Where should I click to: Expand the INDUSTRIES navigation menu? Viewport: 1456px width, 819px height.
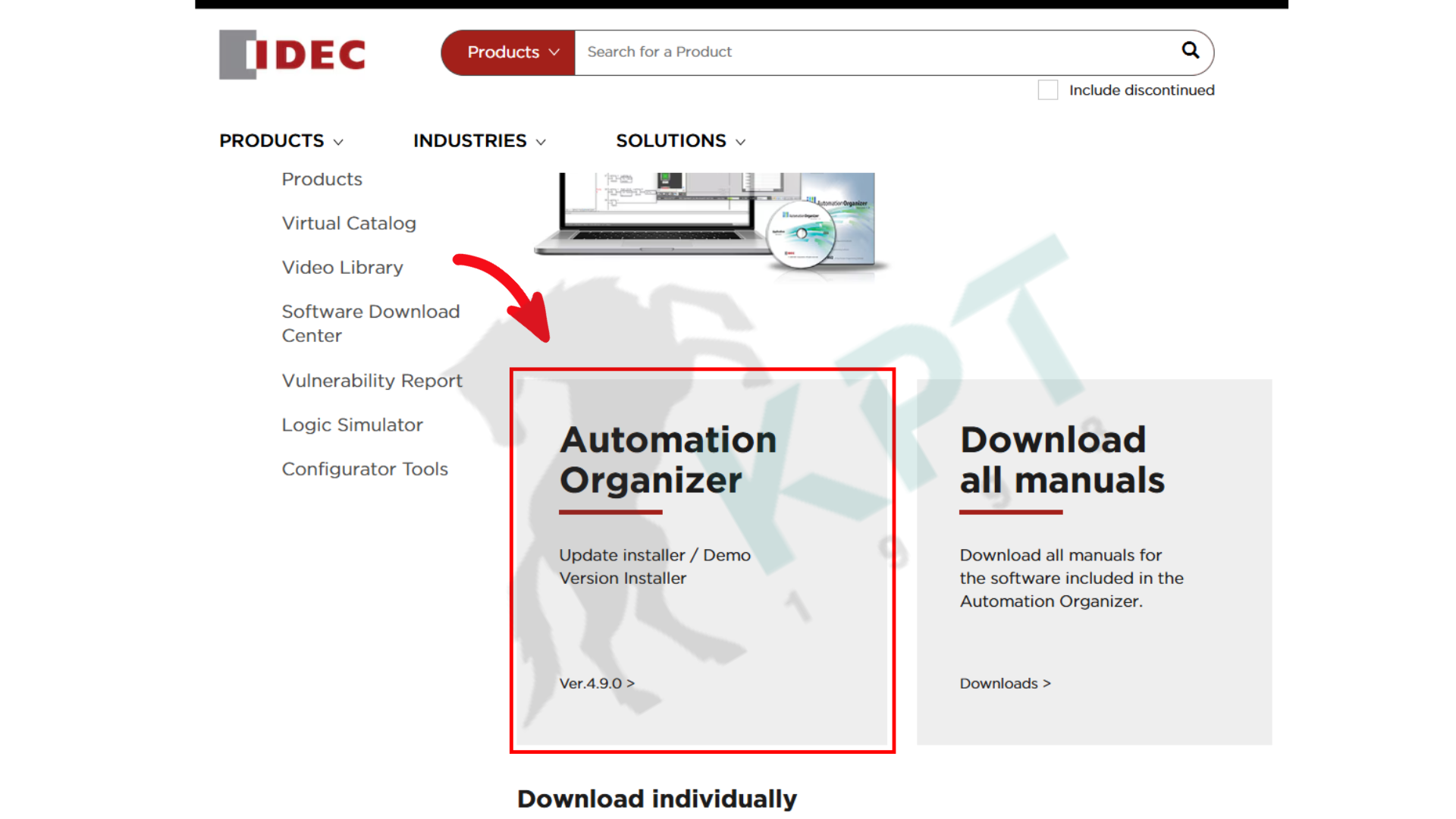click(x=479, y=141)
